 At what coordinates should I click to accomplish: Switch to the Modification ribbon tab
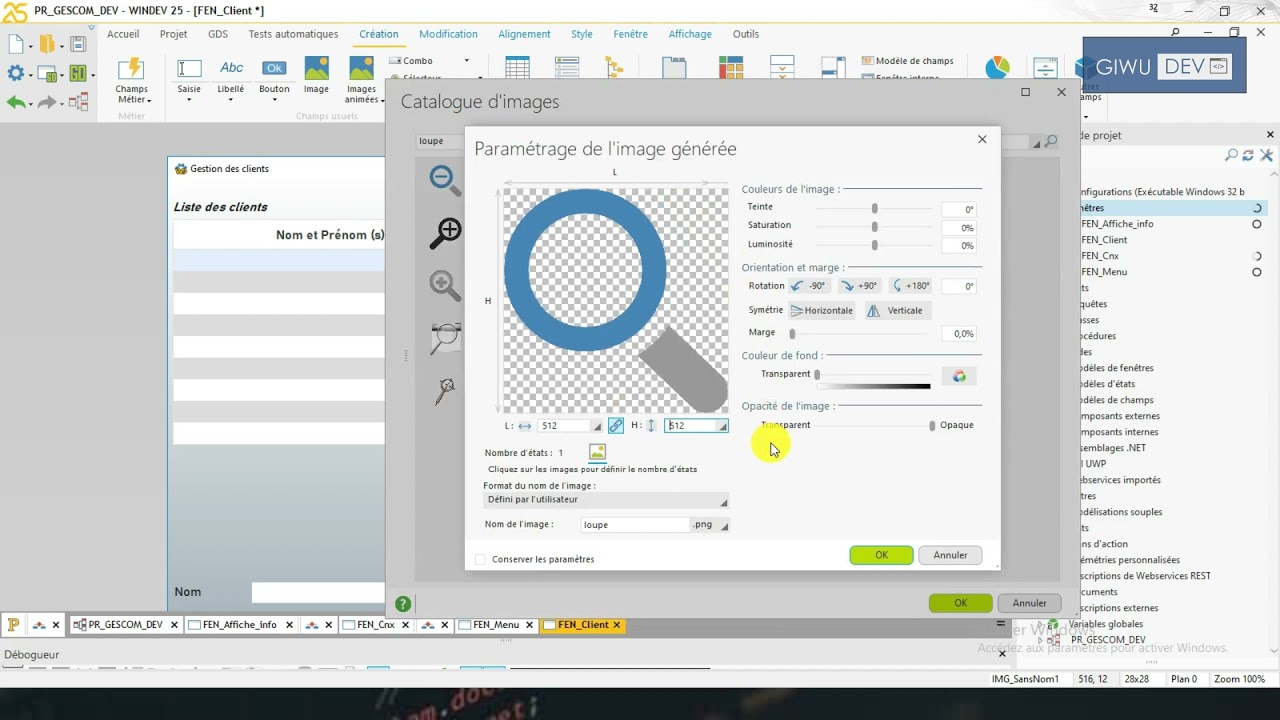click(448, 34)
